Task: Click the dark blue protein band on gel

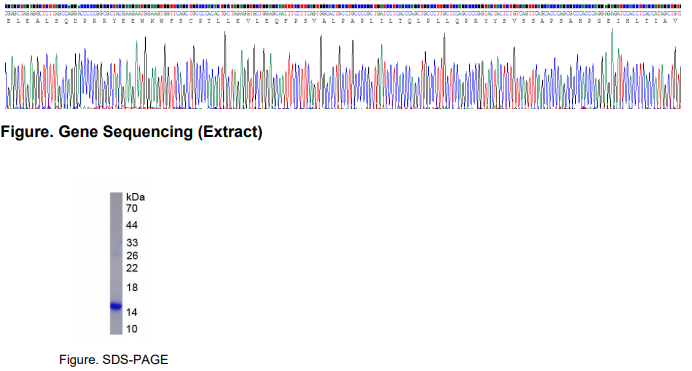Action: click(116, 306)
